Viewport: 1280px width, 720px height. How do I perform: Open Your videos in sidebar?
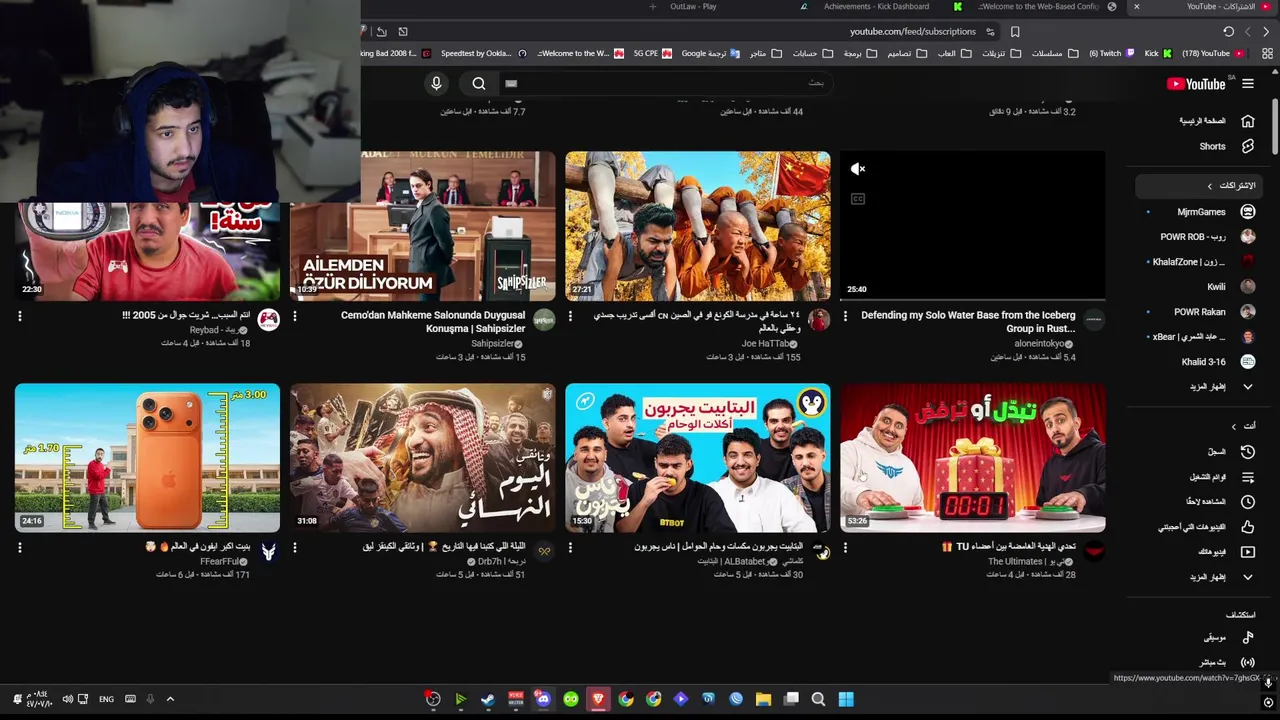1215,552
